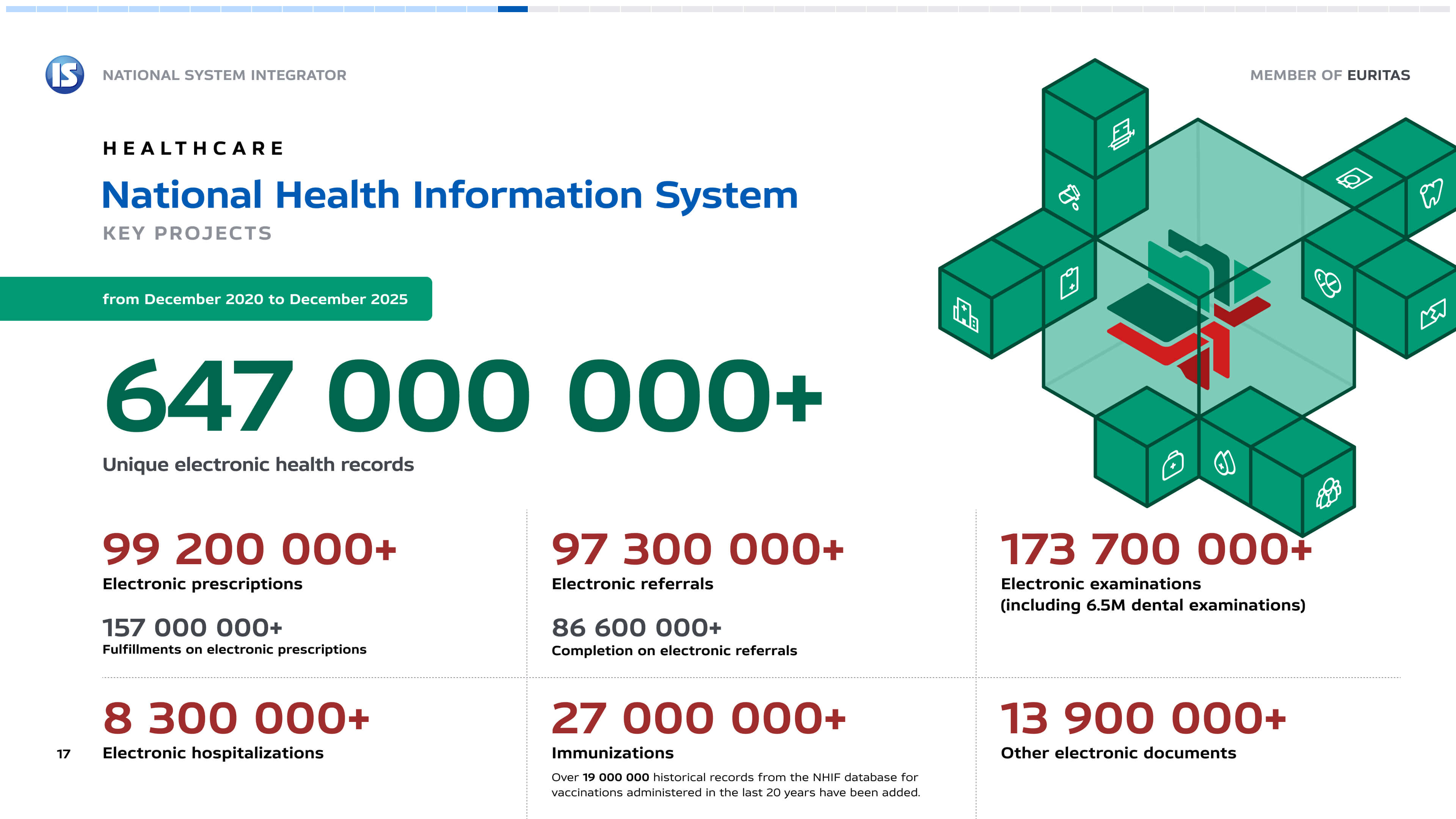Click the hospital building cube icon

(x=965, y=315)
